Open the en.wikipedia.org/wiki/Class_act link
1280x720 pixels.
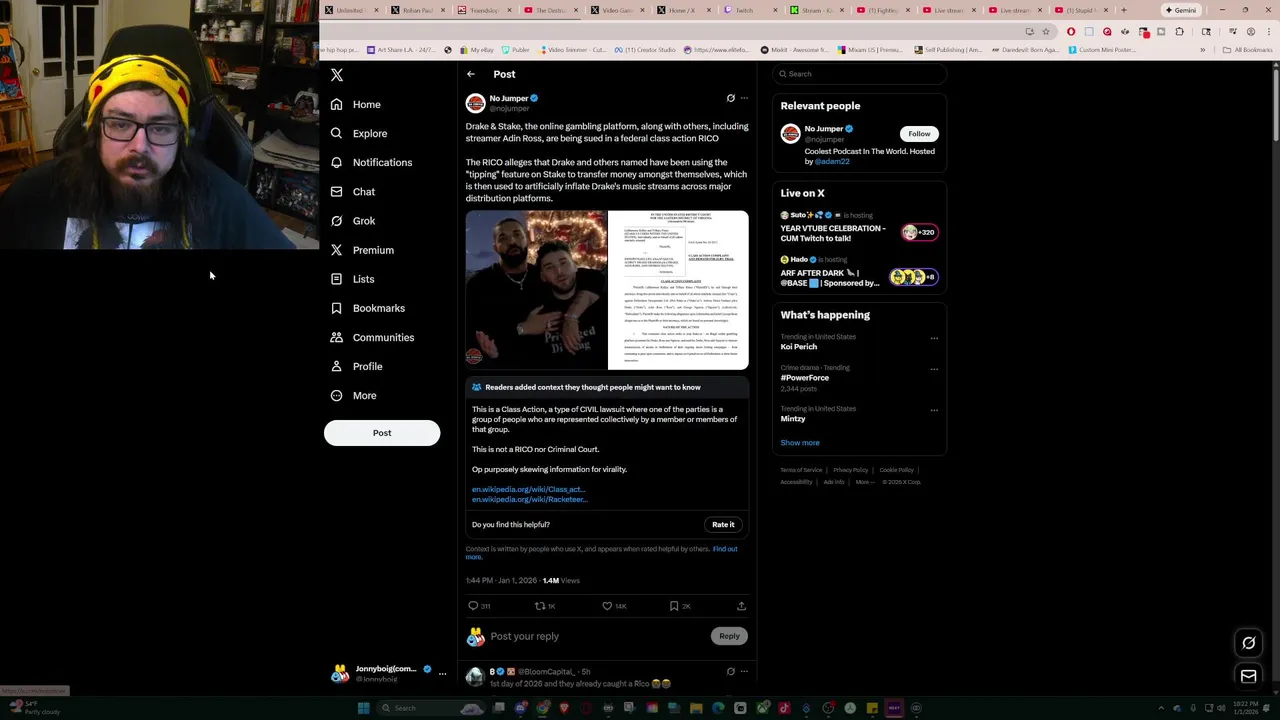click(x=528, y=489)
